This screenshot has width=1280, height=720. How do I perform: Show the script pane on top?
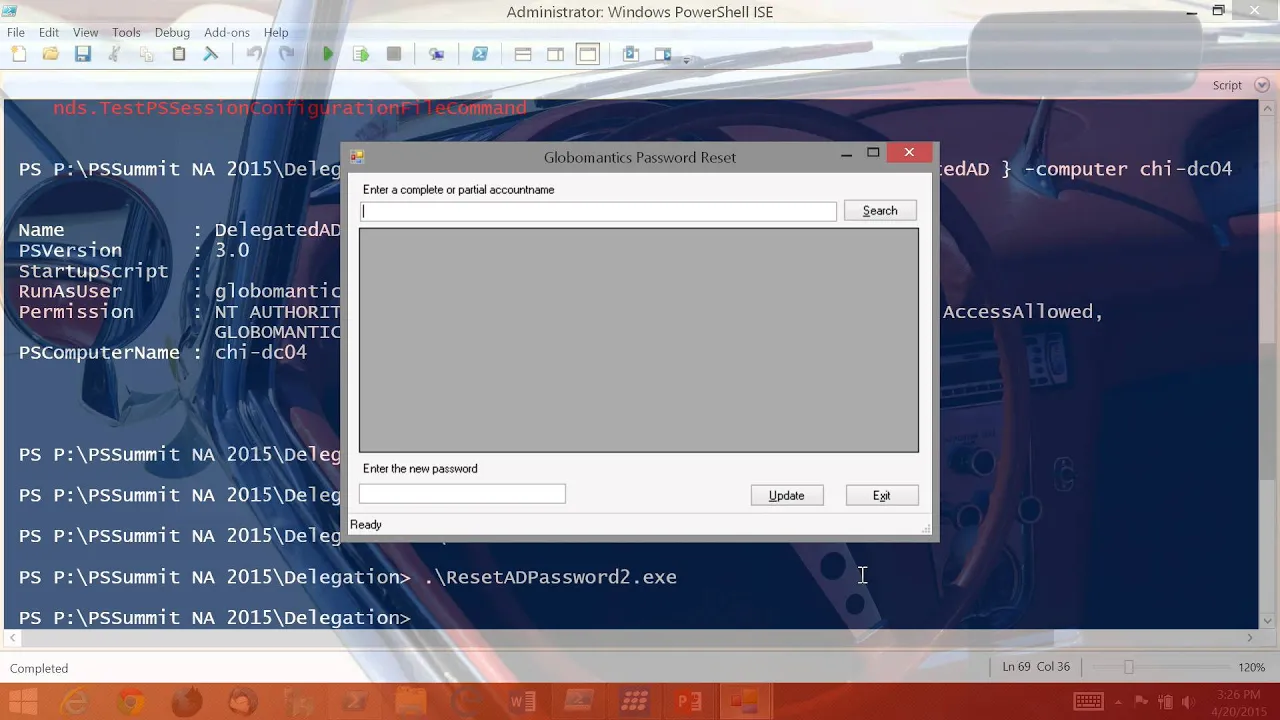523,54
